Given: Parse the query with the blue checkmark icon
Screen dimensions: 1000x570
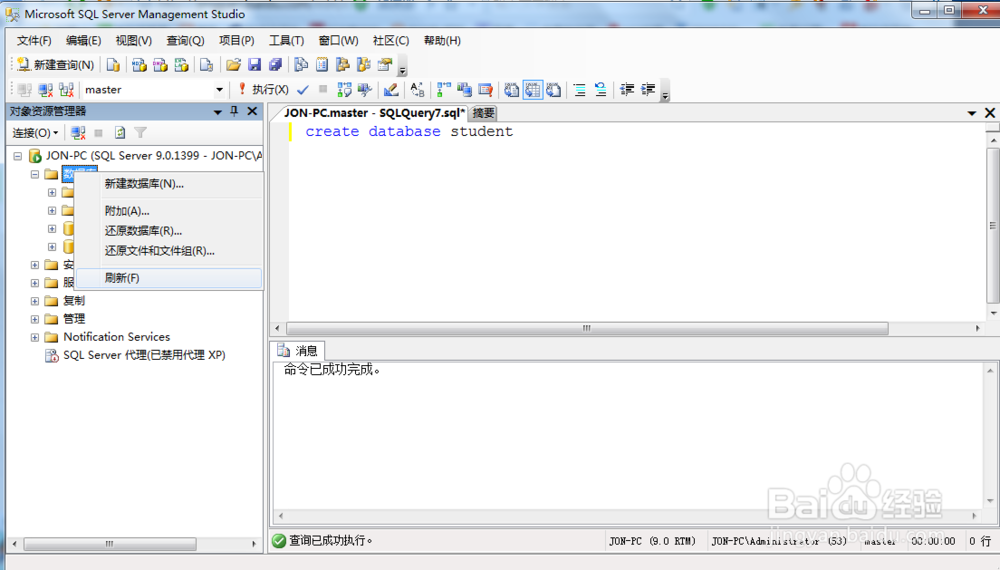Looking at the screenshot, I should 303,90.
